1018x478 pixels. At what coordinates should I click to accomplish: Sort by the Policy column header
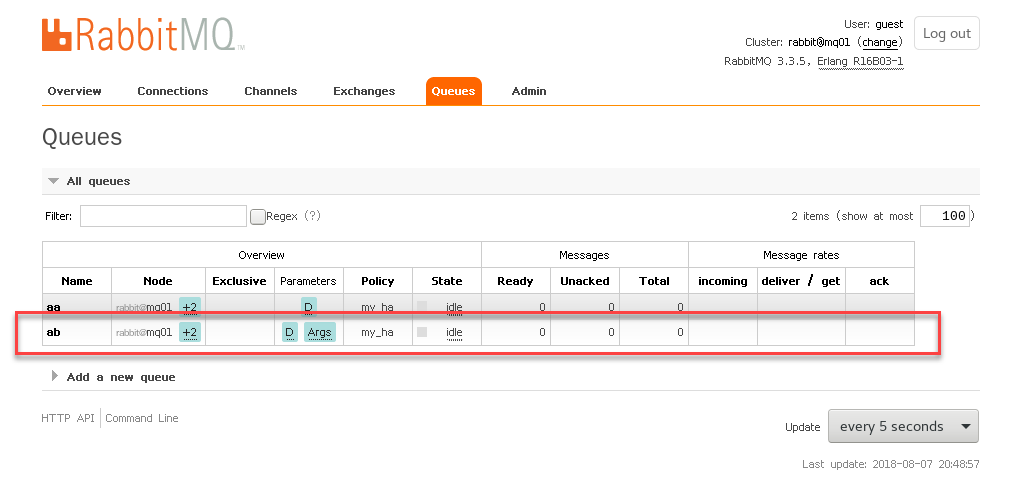(x=378, y=281)
